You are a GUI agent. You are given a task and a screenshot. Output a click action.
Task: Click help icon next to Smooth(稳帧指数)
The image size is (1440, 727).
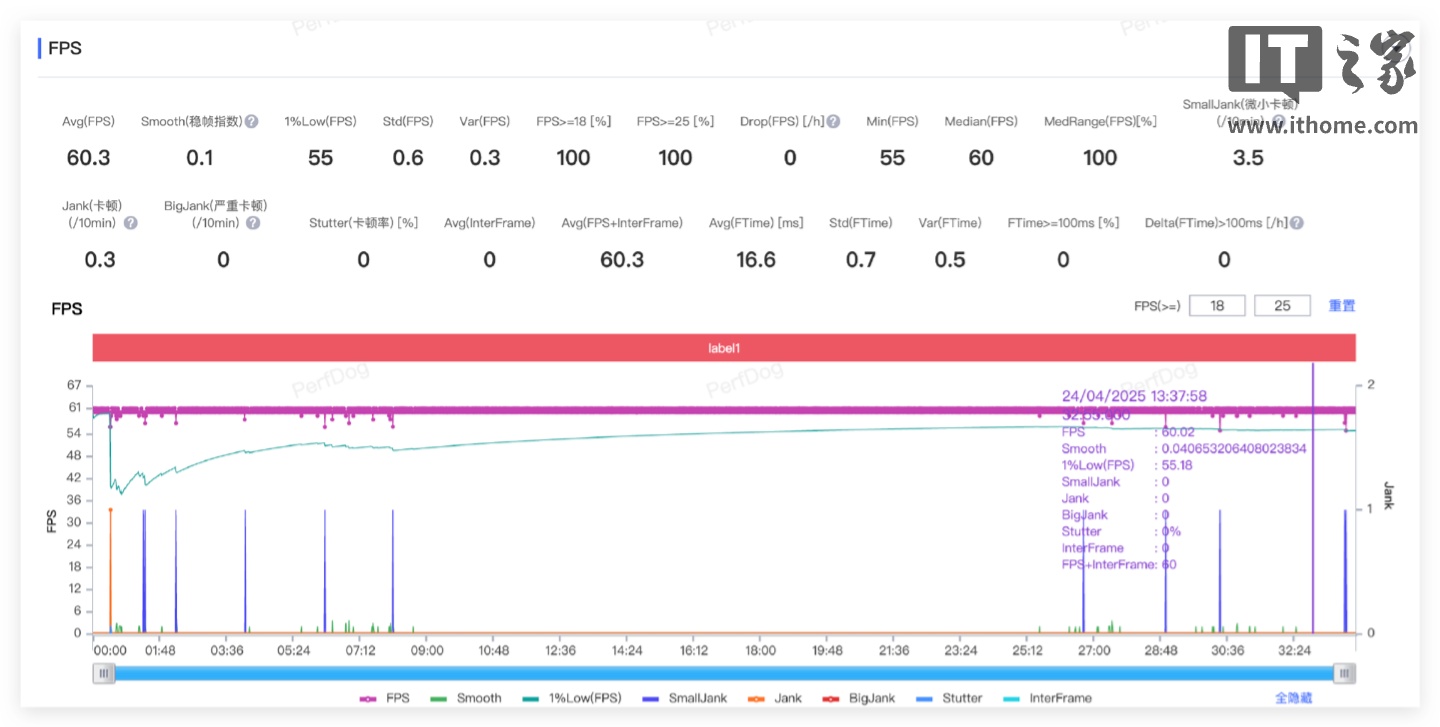click(252, 121)
